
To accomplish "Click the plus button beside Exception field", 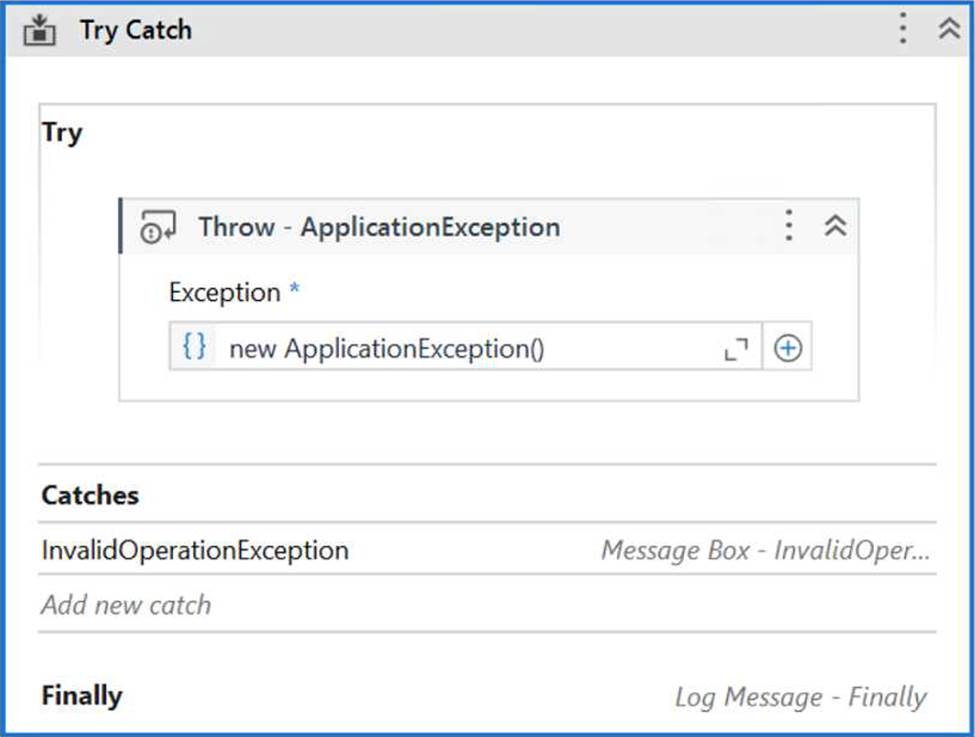I will [x=787, y=348].
